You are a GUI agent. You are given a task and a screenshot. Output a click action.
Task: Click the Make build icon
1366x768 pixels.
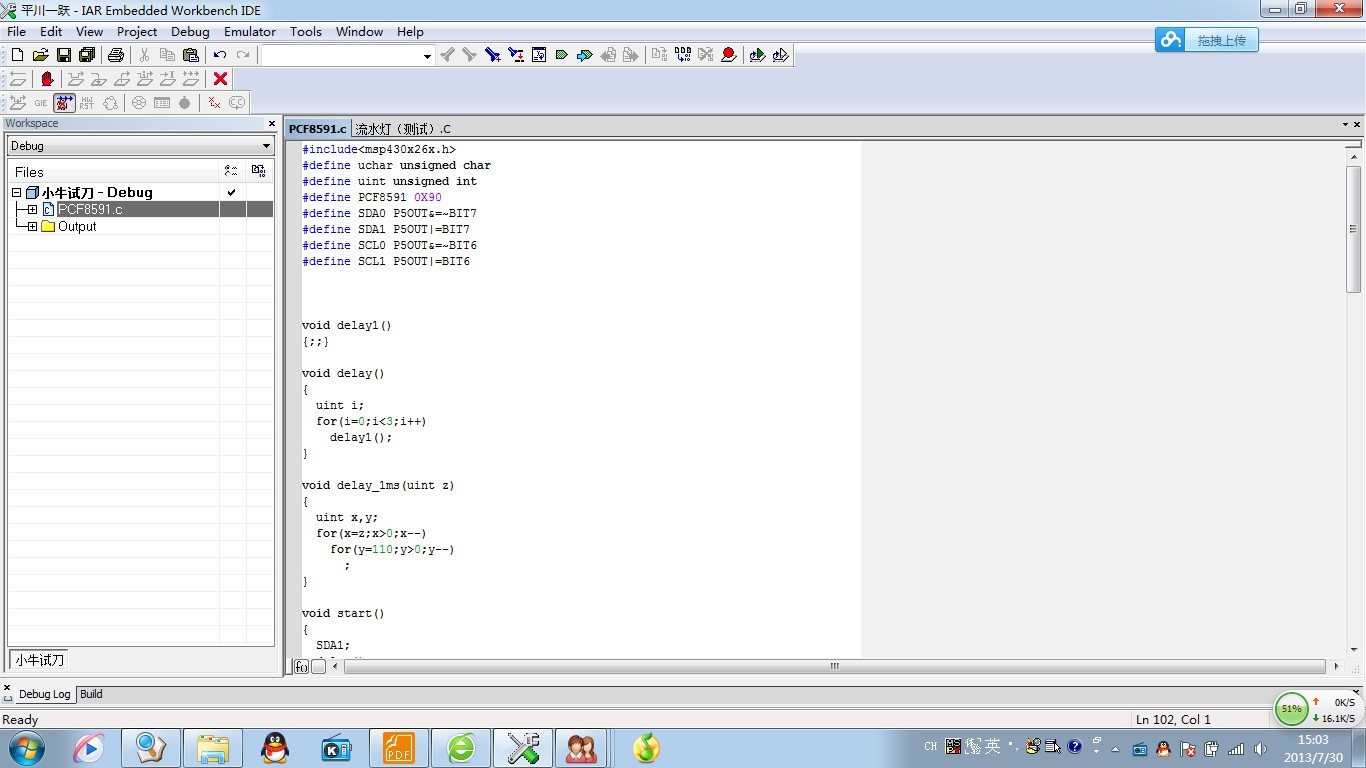682,55
